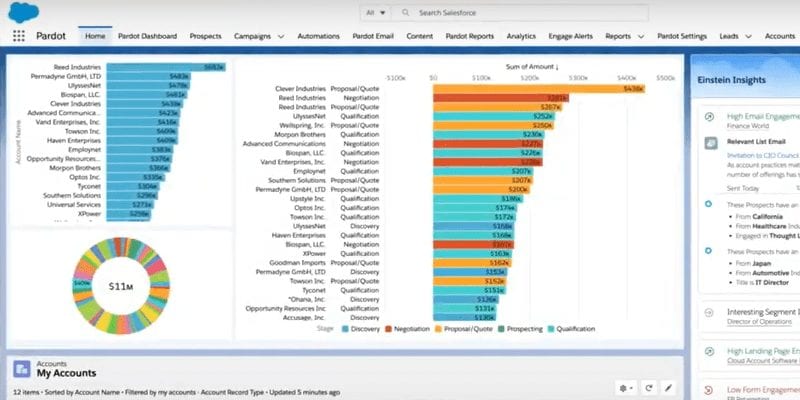800x400 pixels.
Task: Open the Finance World link
Action: [746, 126]
